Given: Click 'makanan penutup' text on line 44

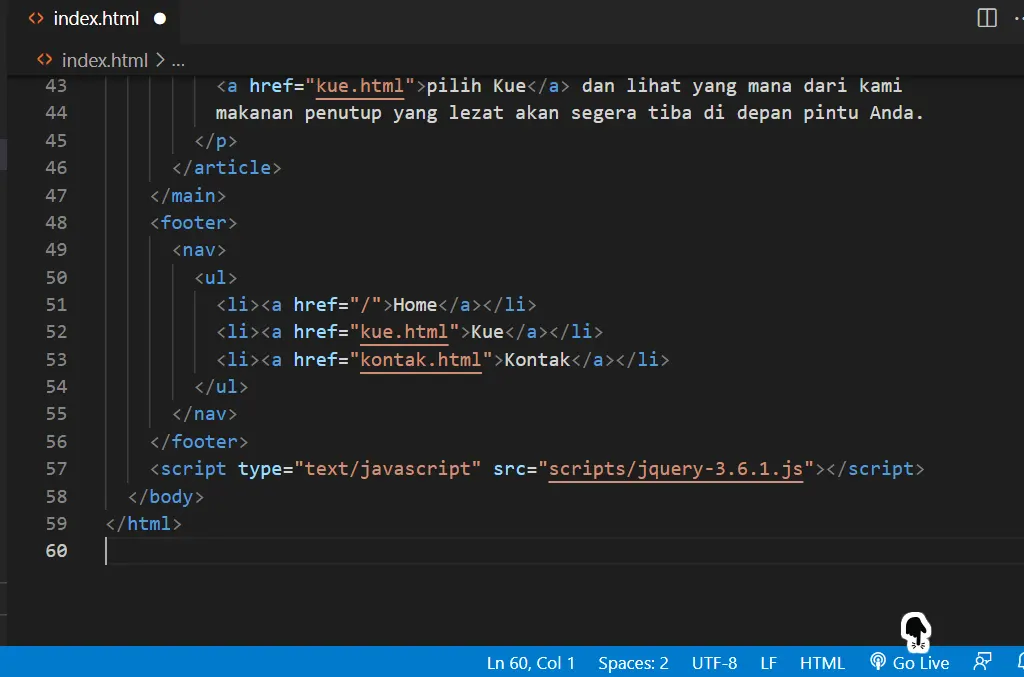Looking at the screenshot, I should (298, 113).
